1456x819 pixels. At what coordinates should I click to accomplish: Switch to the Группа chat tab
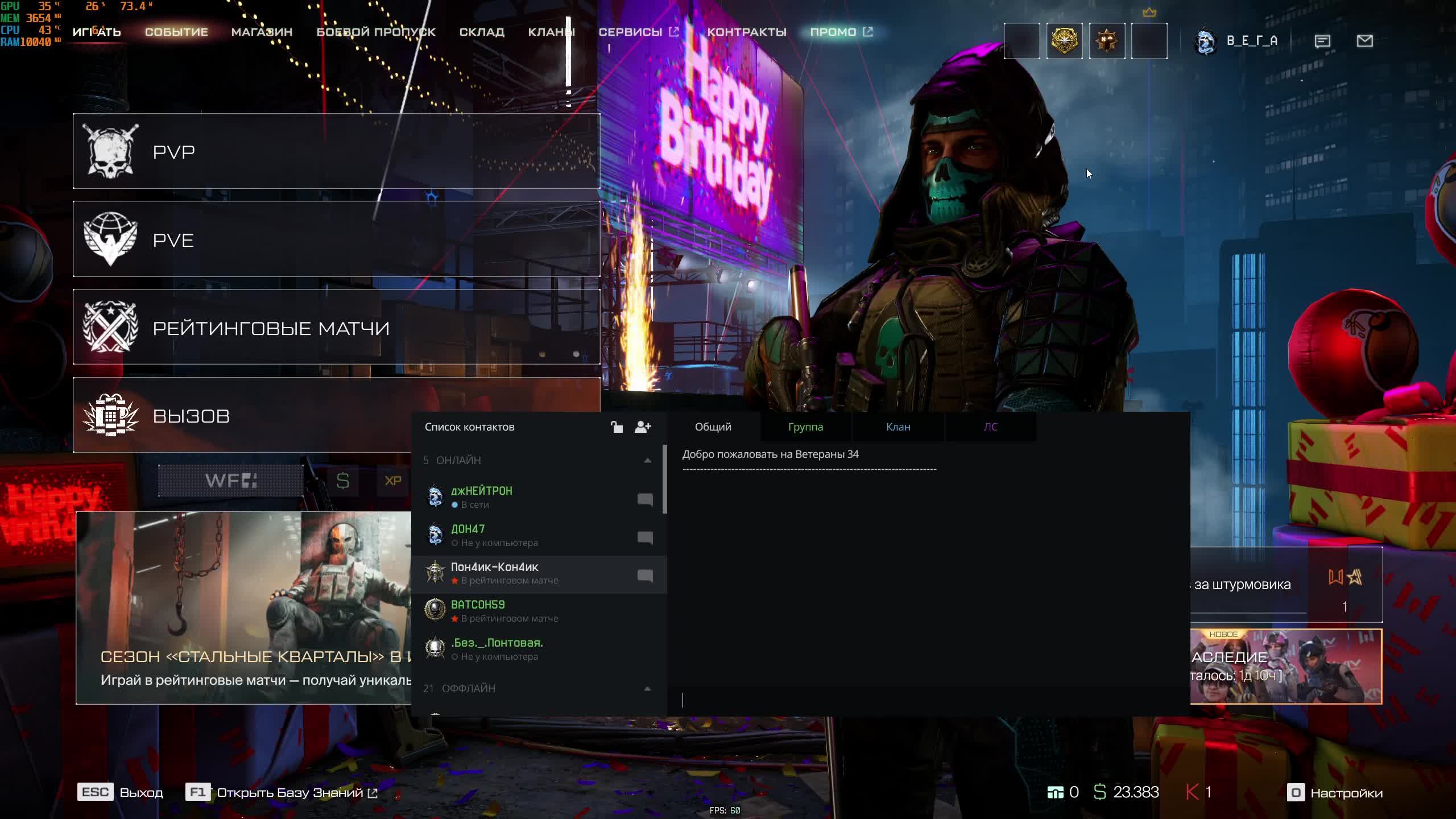coord(805,427)
